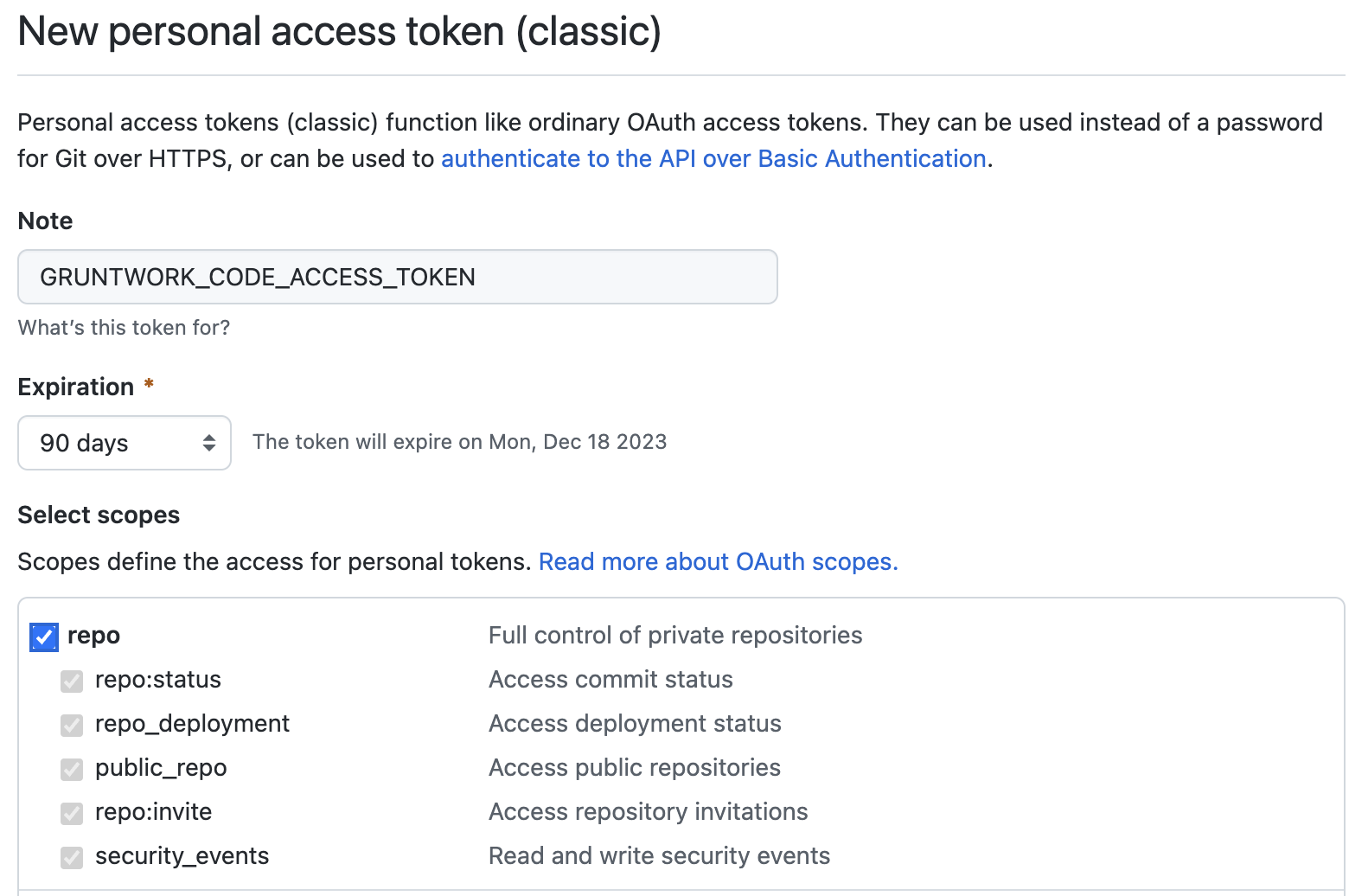Click the public_repo checkbox
The image size is (1368, 896).
coord(72,769)
